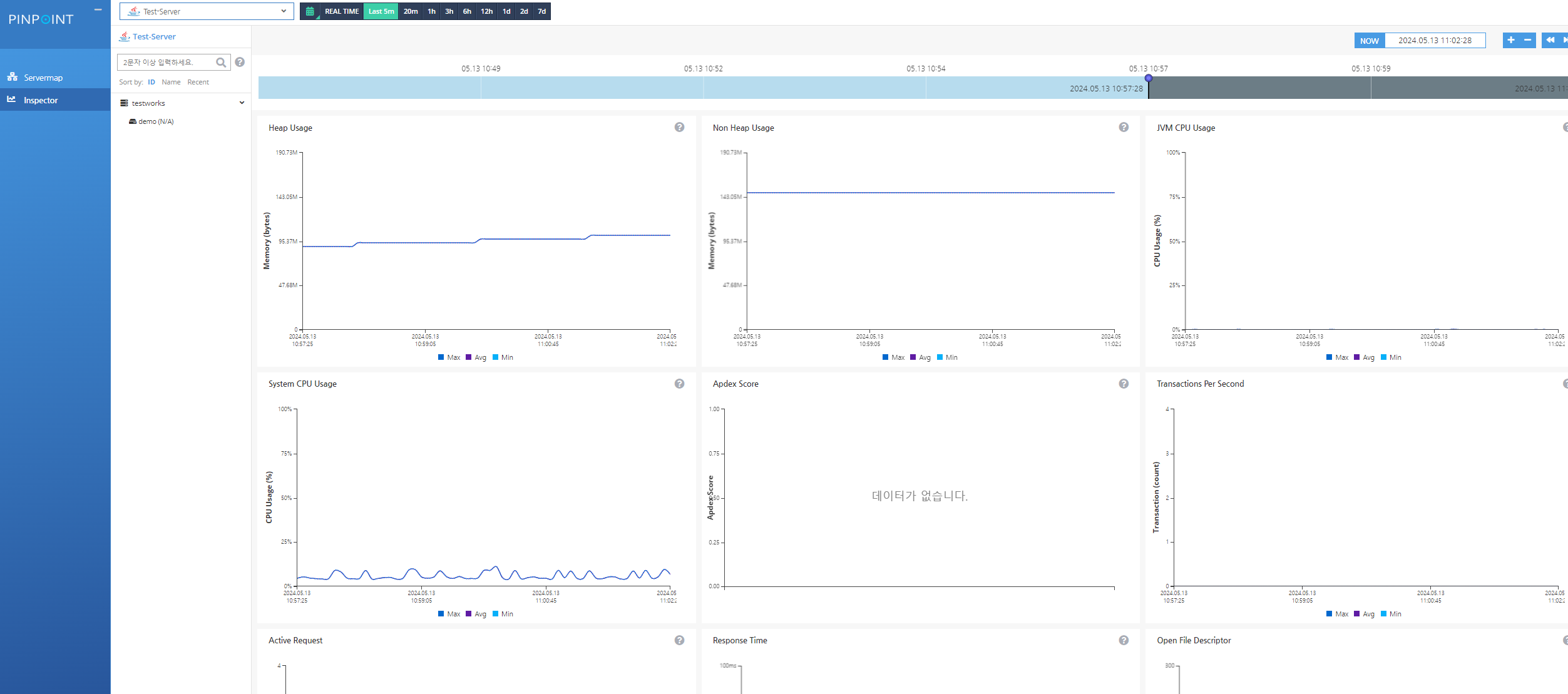This screenshot has width=1568, height=694.
Task: Click the JVM CPU Usage chart title
Action: pos(1186,128)
